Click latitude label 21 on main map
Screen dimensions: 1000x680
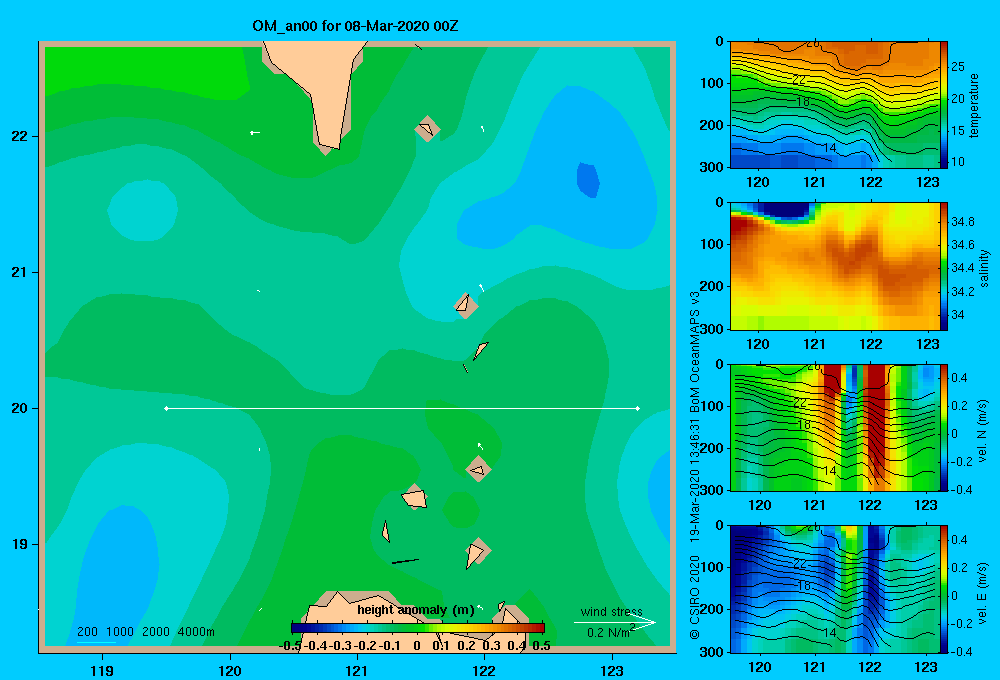20,272
